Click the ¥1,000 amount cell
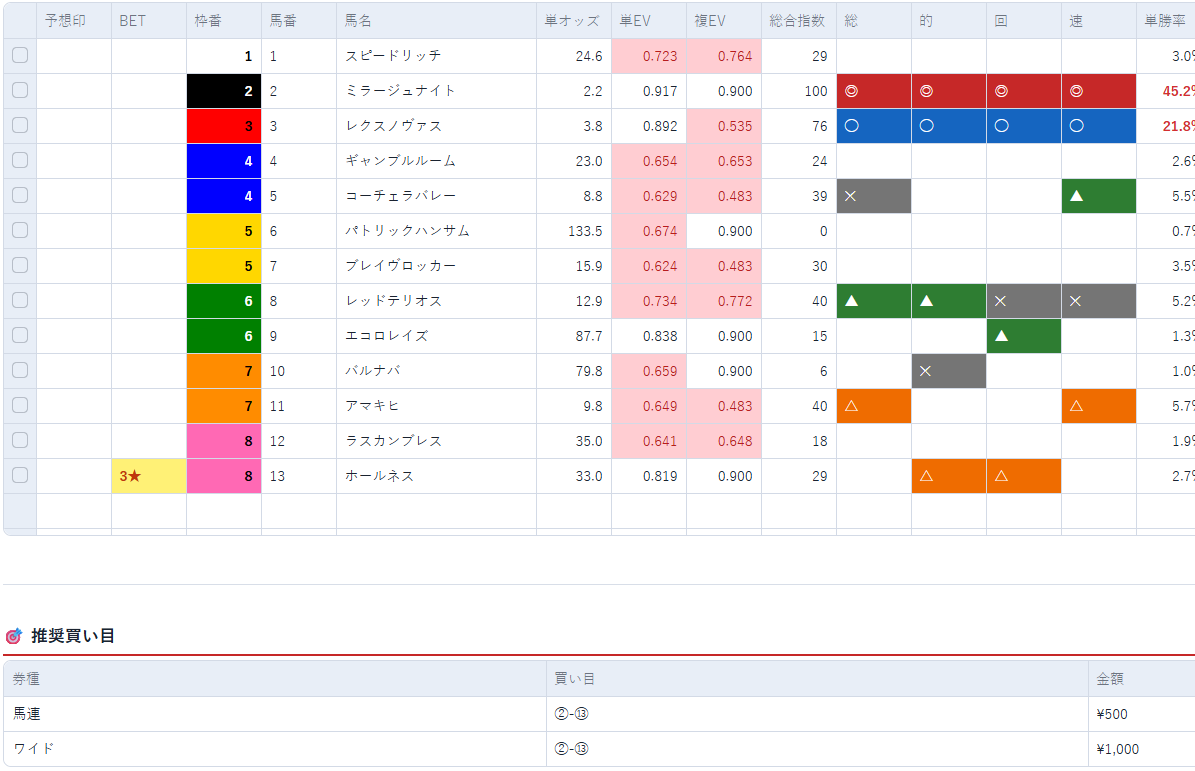 click(1142, 749)
